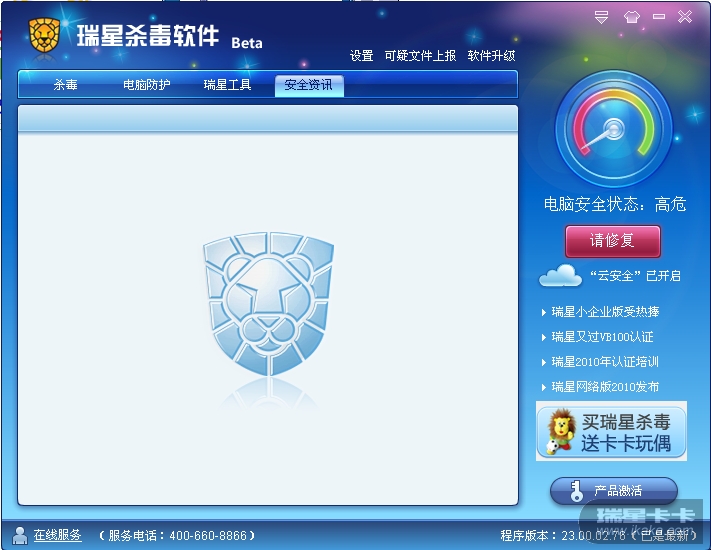Viewport: 711px width, 550px height.
Task: Click the service phone 400-660-8866 text
Action: coord(177,536)
